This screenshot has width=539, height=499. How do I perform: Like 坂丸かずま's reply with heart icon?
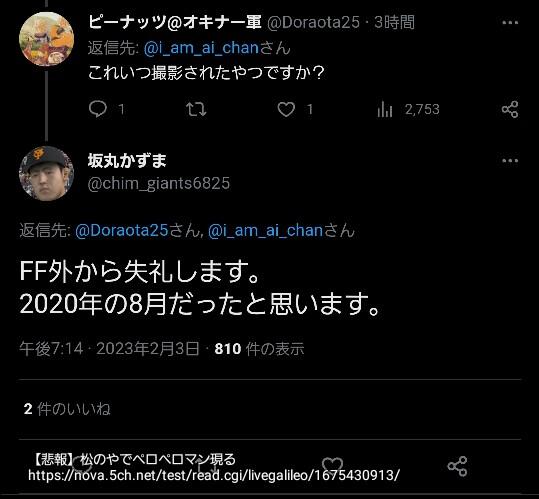[332, 466]
